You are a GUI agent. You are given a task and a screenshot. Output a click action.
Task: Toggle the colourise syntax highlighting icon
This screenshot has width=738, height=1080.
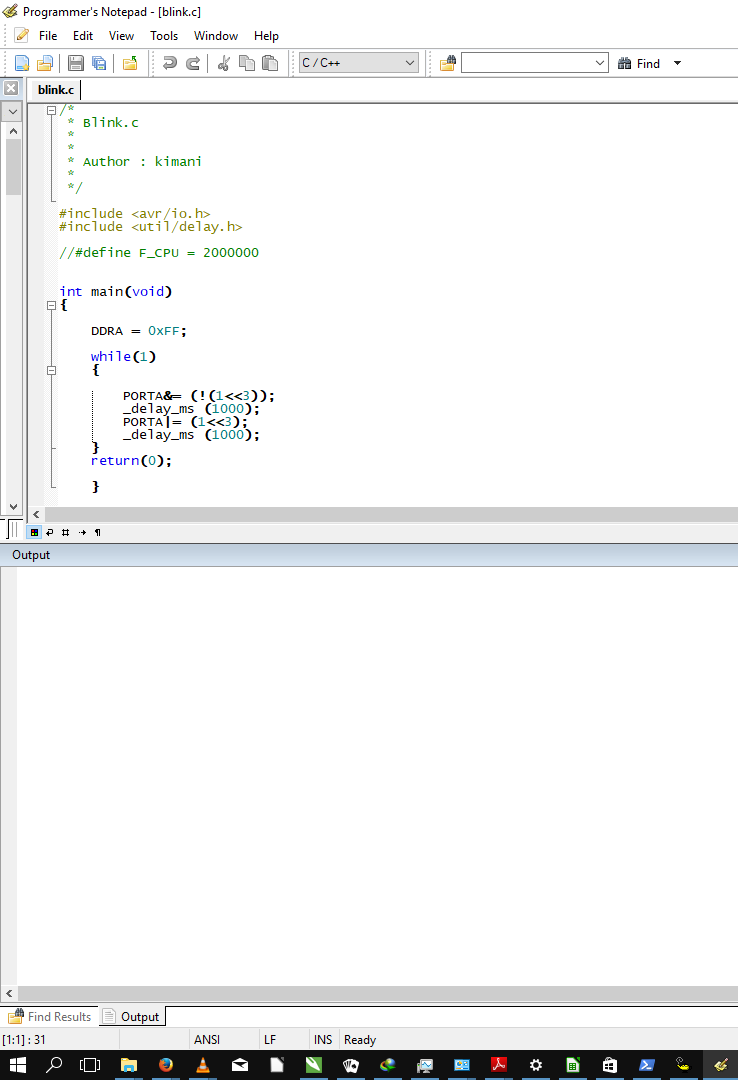[x=34, y=532]
